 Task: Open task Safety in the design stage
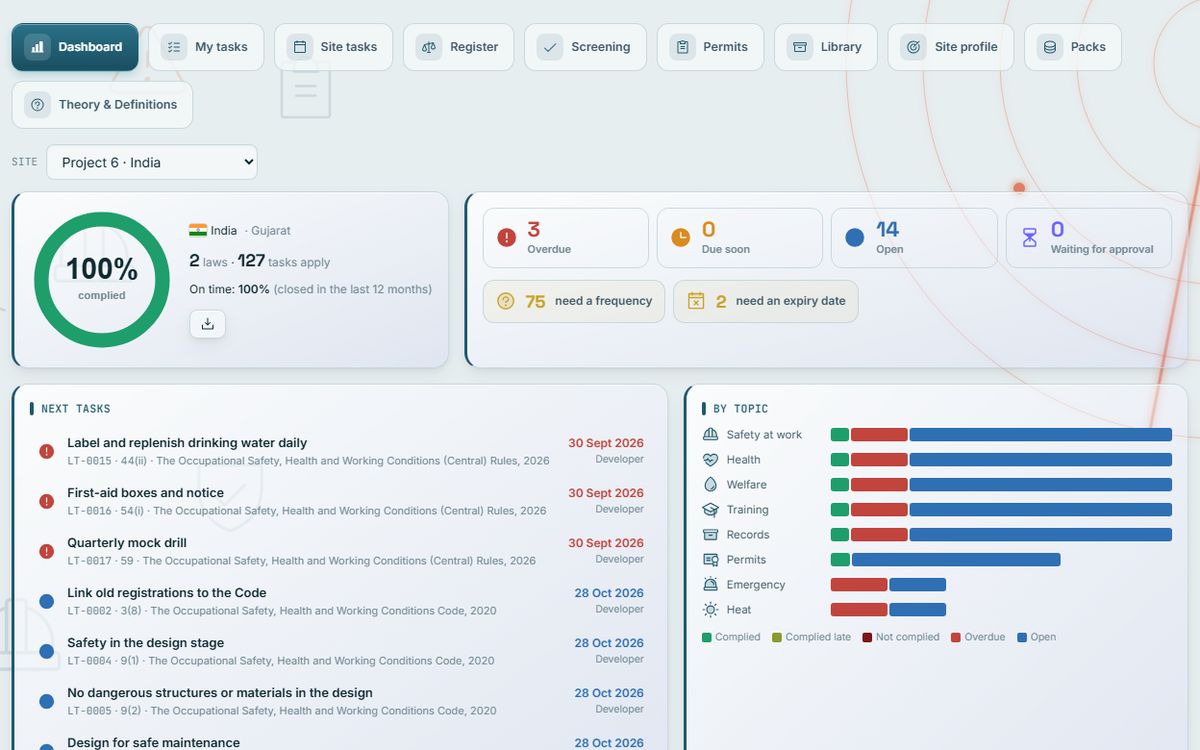click(x=340, y=651)
